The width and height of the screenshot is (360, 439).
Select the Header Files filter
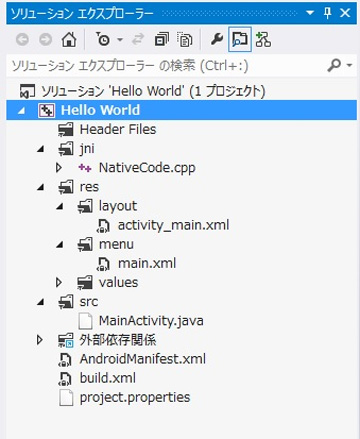(118, 129)
